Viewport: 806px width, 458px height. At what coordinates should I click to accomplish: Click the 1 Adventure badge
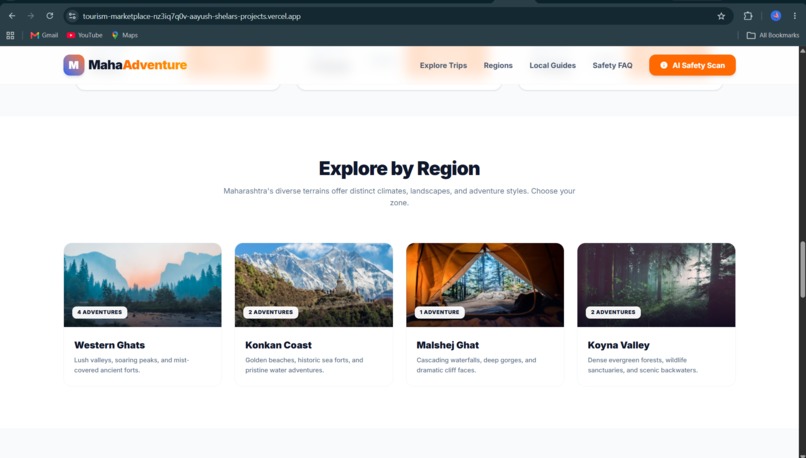[x=439, y=312]
